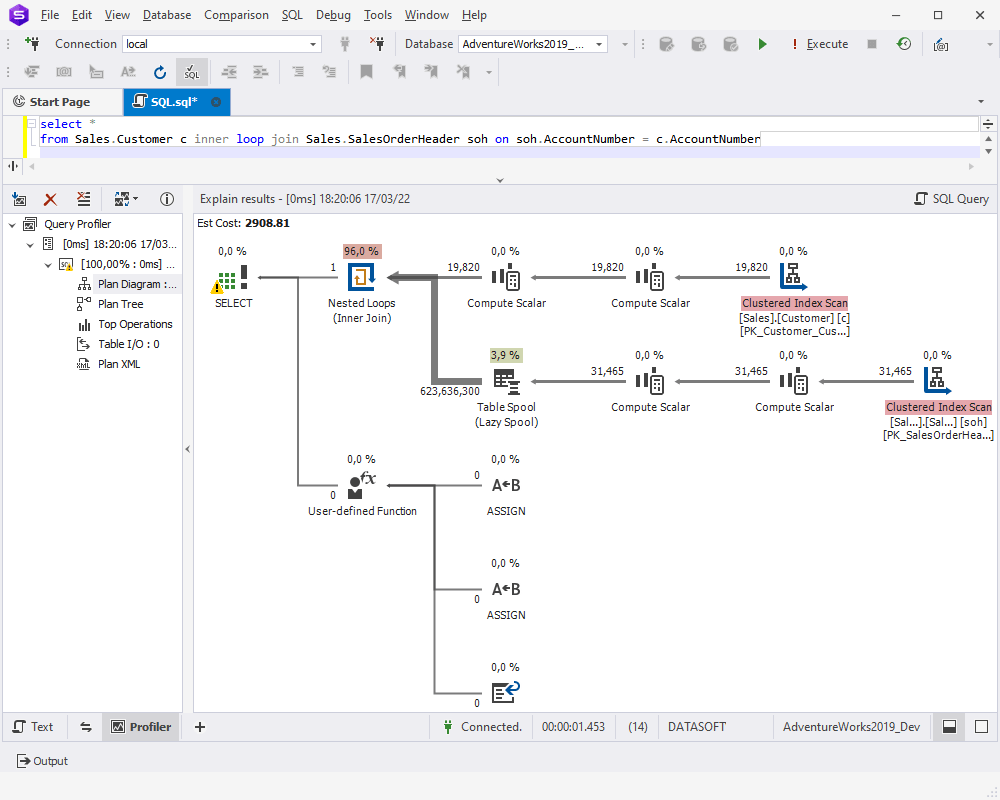Switch to the Text view at the bottom
Image resolution: width=1000 pixels, height=800 pixels.
(x=34, y=726)
